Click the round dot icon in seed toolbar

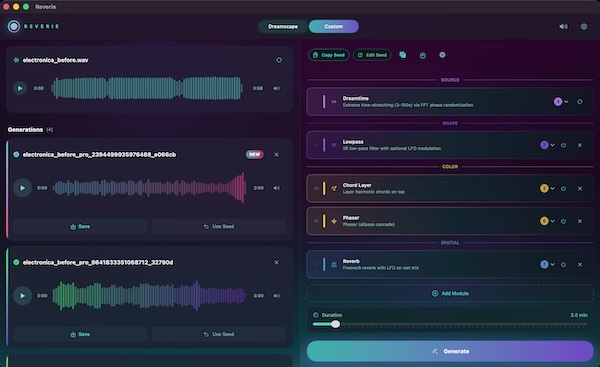coord(442,55)
